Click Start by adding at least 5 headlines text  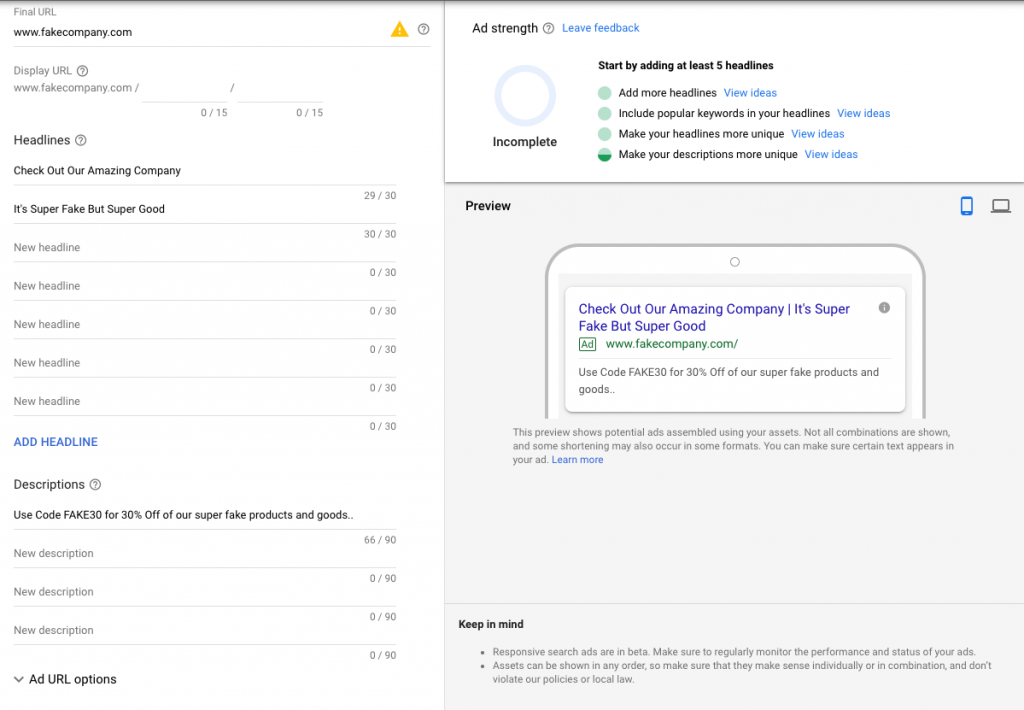pyautogui.click(x=686, y=66)
